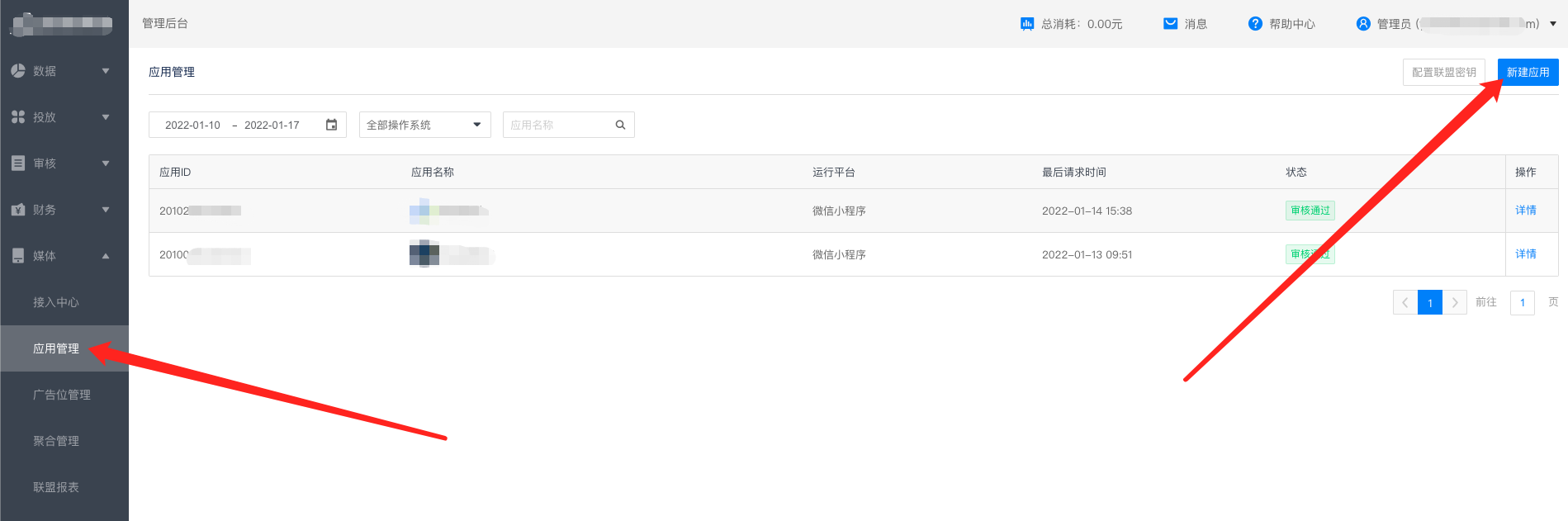Expand the 数据 sidebar menu arrow
Viewport: 1568px width, 521px height.
click(x=106, y=71)
